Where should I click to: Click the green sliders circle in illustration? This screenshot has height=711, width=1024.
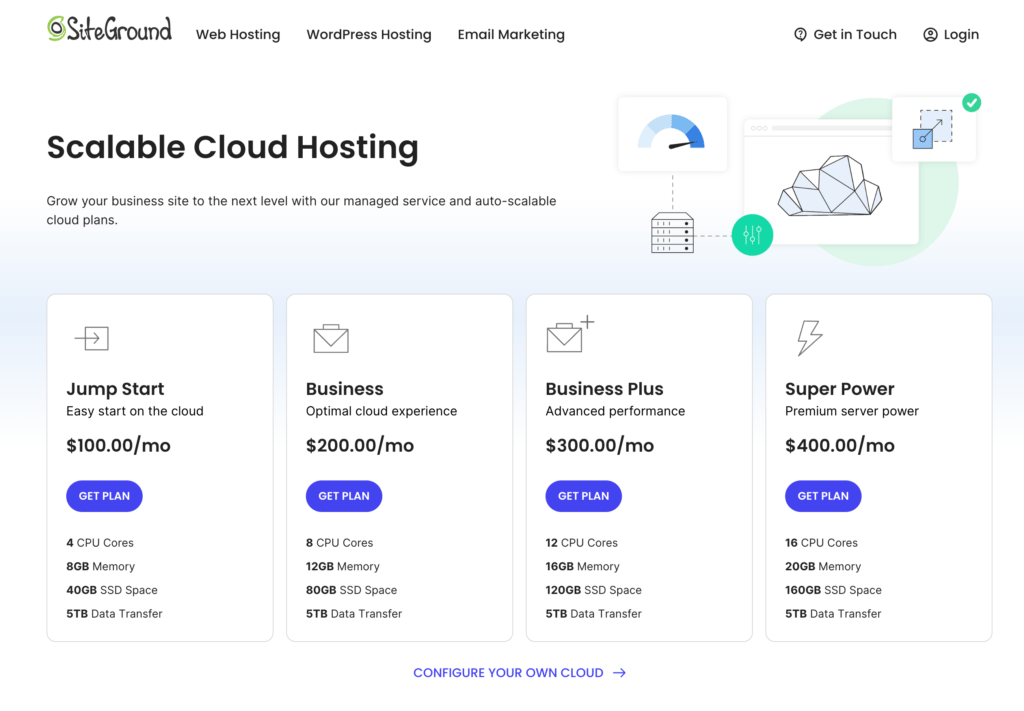(752, 234)
